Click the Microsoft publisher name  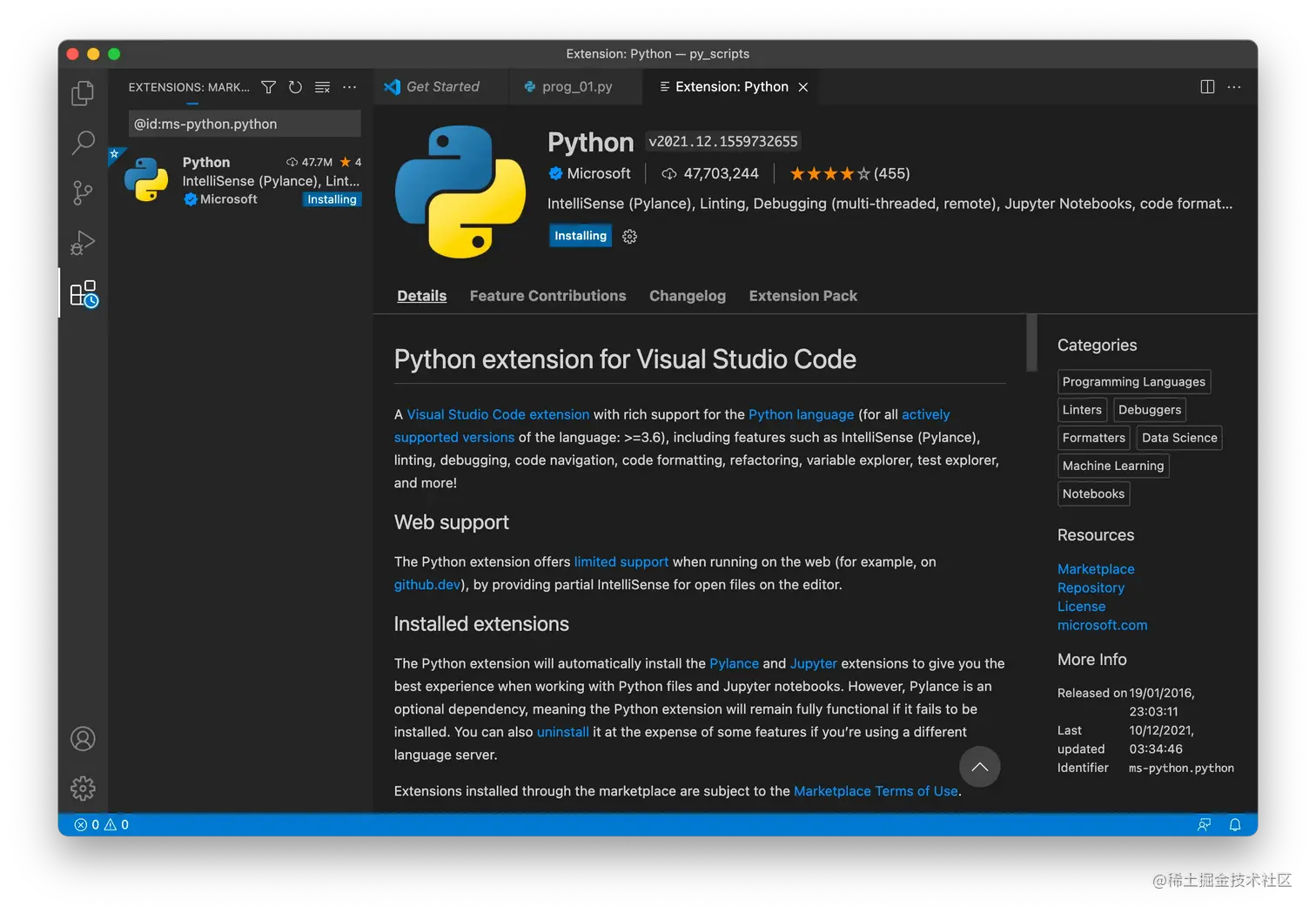coord(599,173)
